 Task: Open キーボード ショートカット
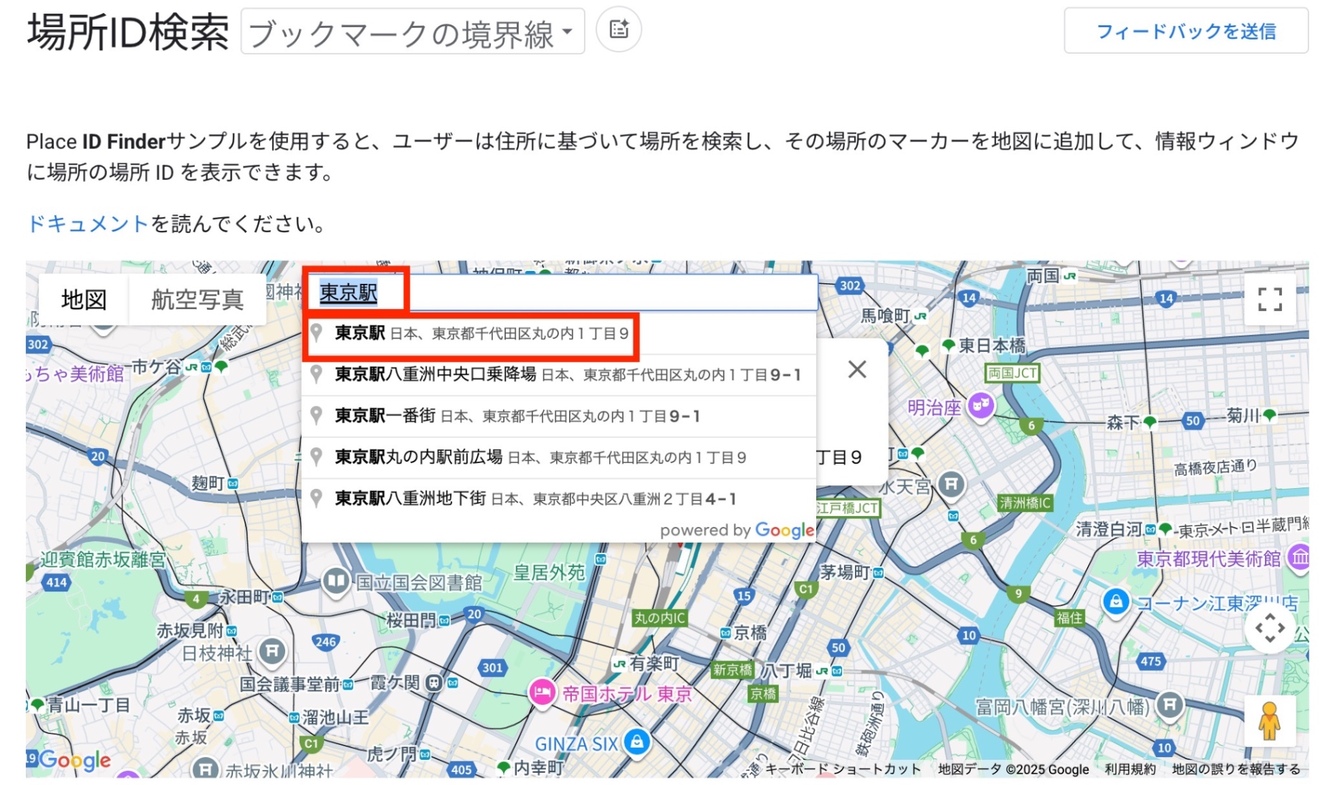[x=843, y=769]
